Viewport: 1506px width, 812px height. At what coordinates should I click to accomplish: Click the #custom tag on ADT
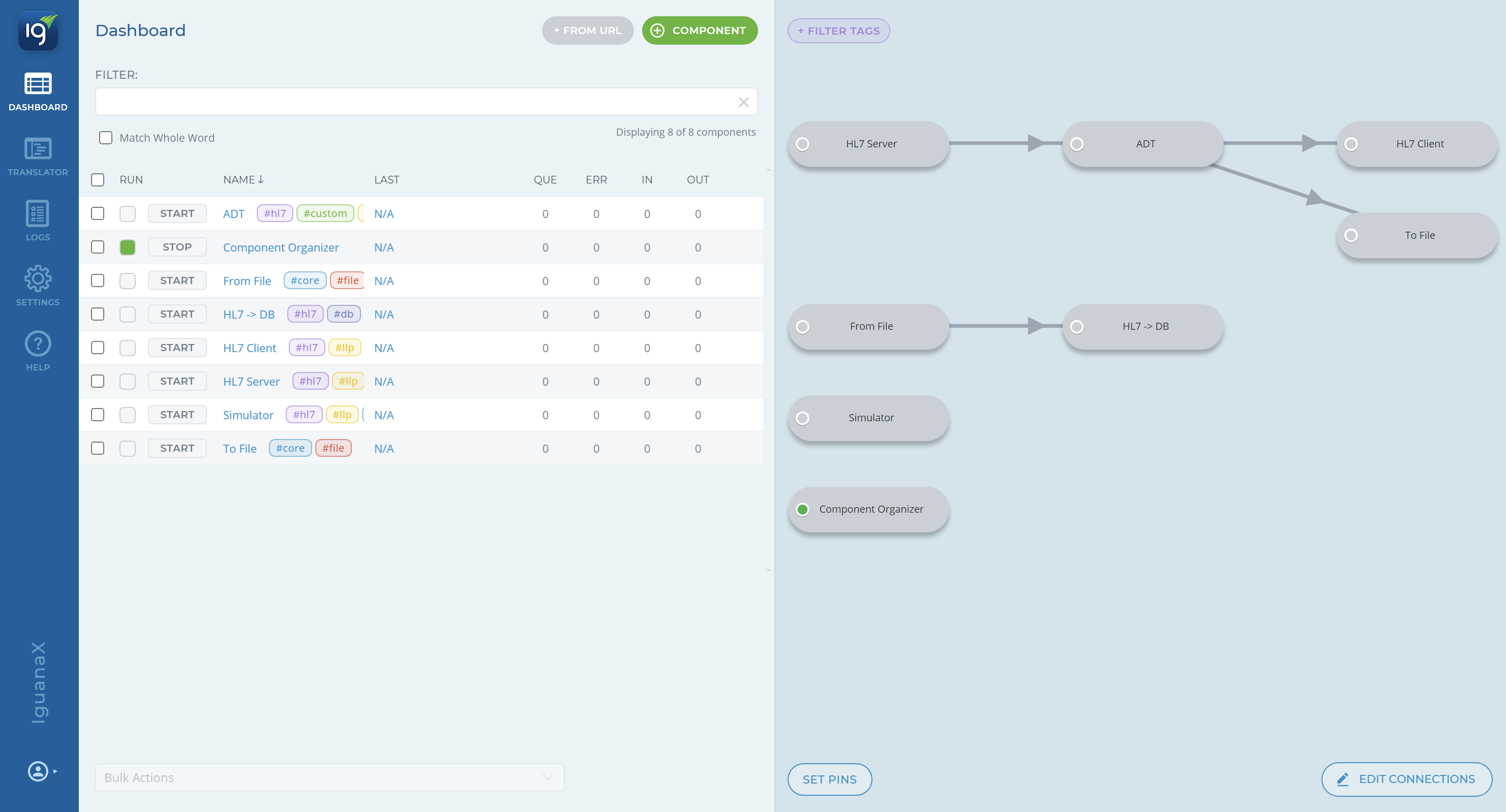[324, 214]
